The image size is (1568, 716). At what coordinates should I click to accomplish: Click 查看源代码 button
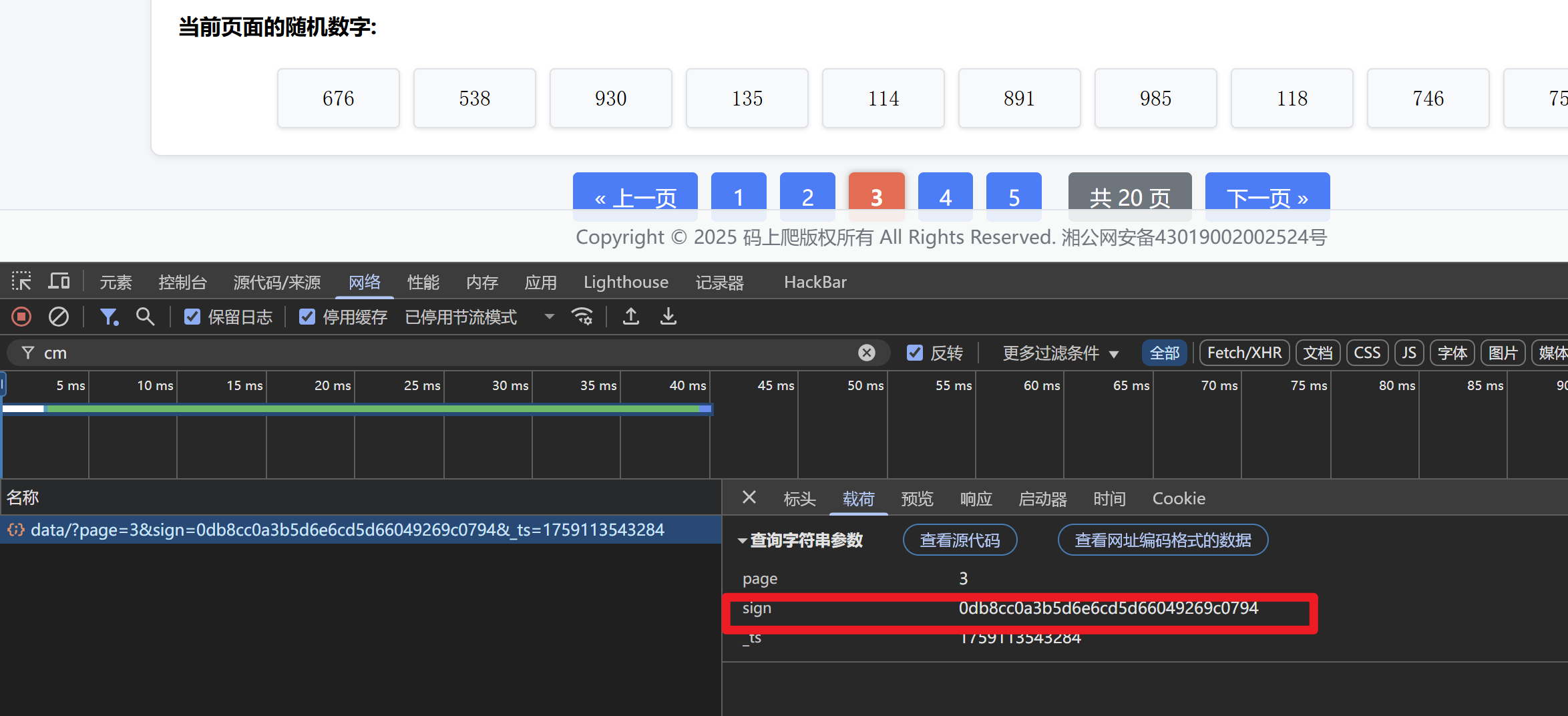(960, 540)
